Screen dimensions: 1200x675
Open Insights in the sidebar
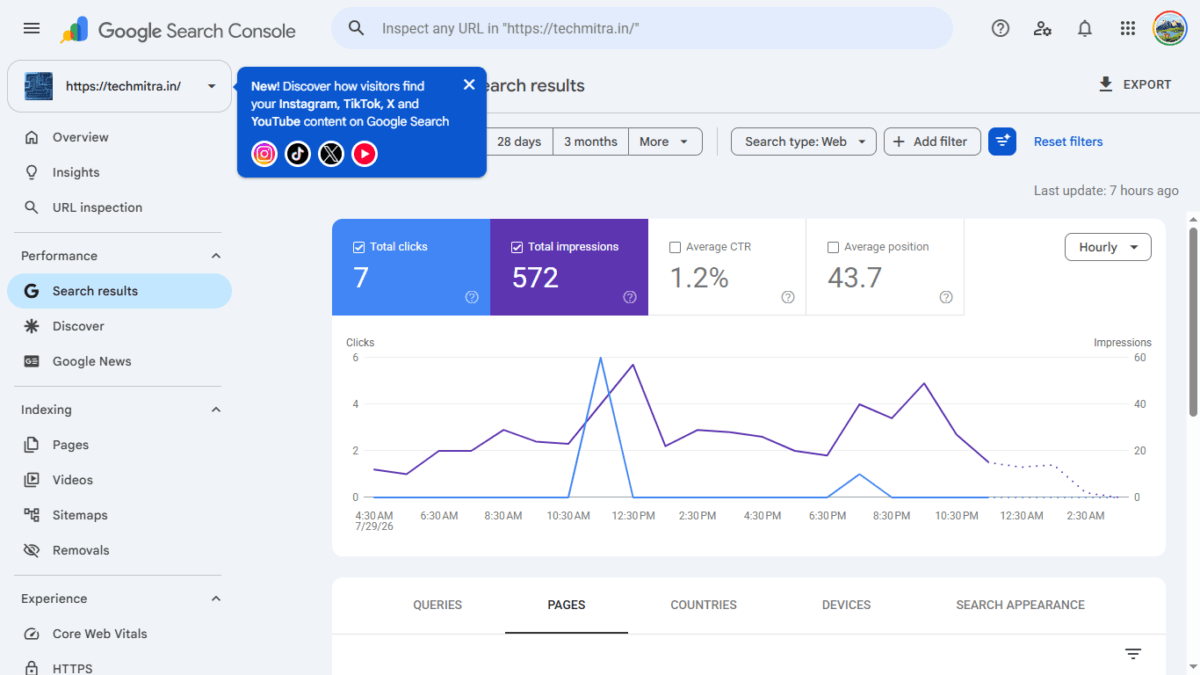point(119,172)
